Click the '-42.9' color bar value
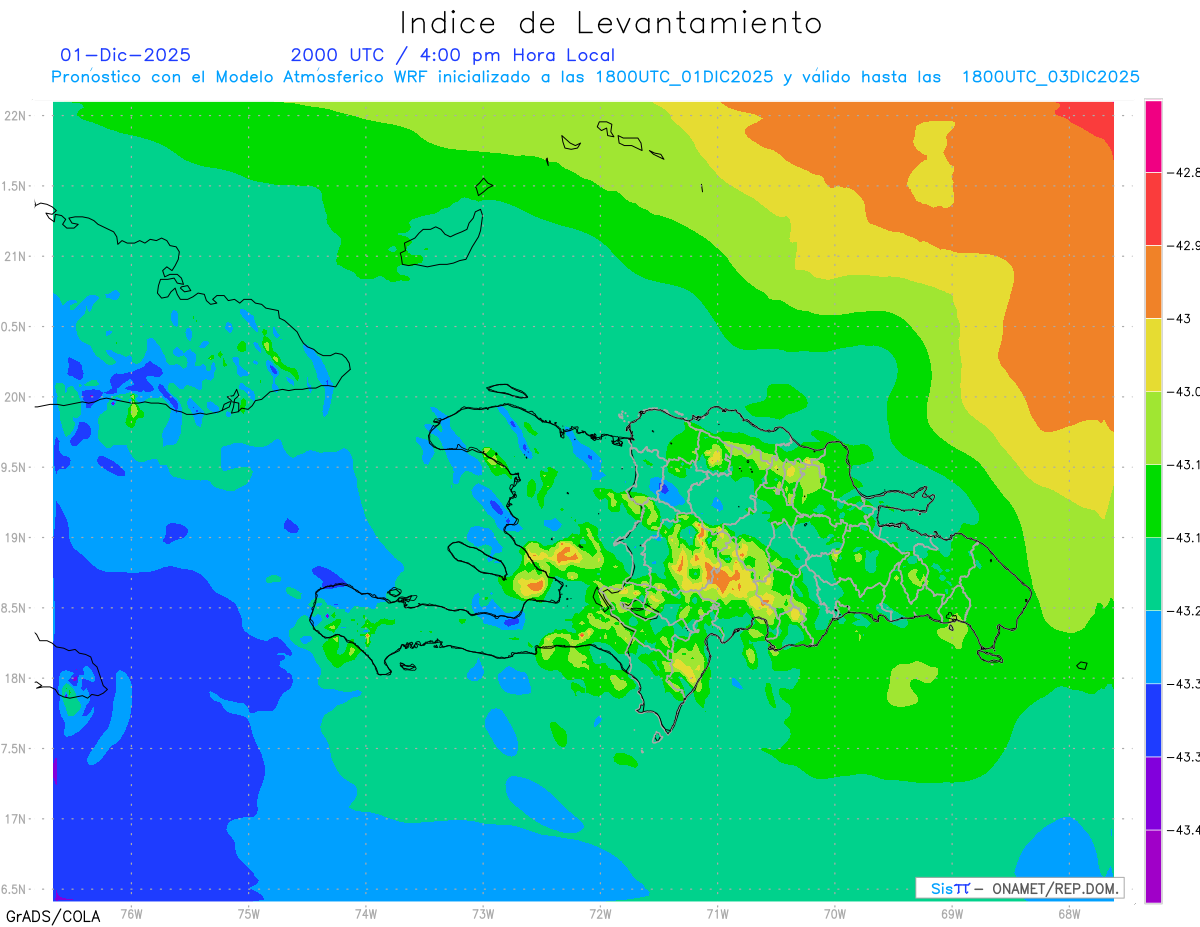 tap(1185, 246)
